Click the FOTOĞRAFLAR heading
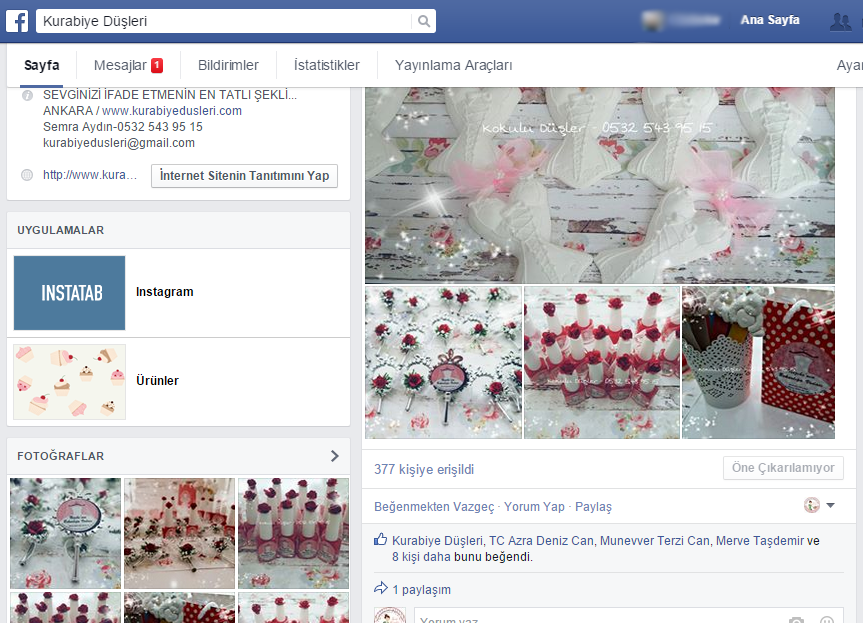 click(61, 456)
